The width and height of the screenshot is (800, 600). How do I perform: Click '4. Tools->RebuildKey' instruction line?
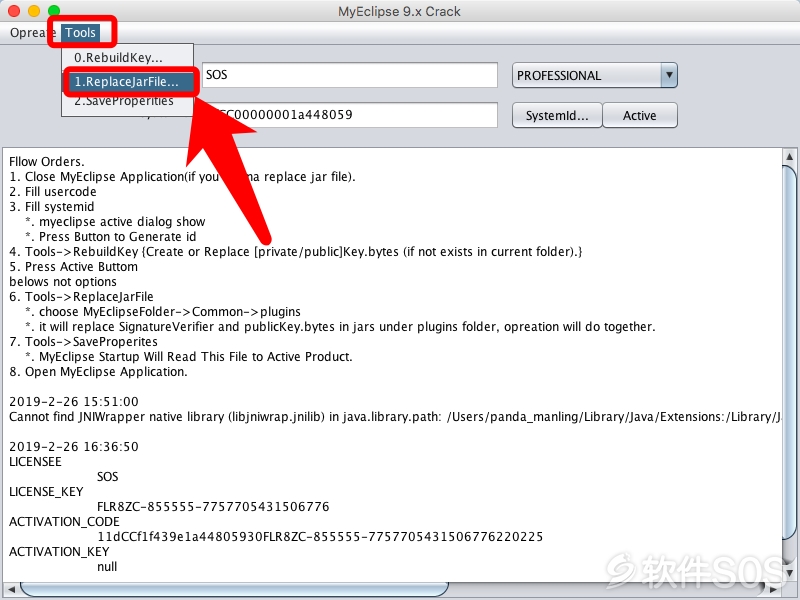296,252
